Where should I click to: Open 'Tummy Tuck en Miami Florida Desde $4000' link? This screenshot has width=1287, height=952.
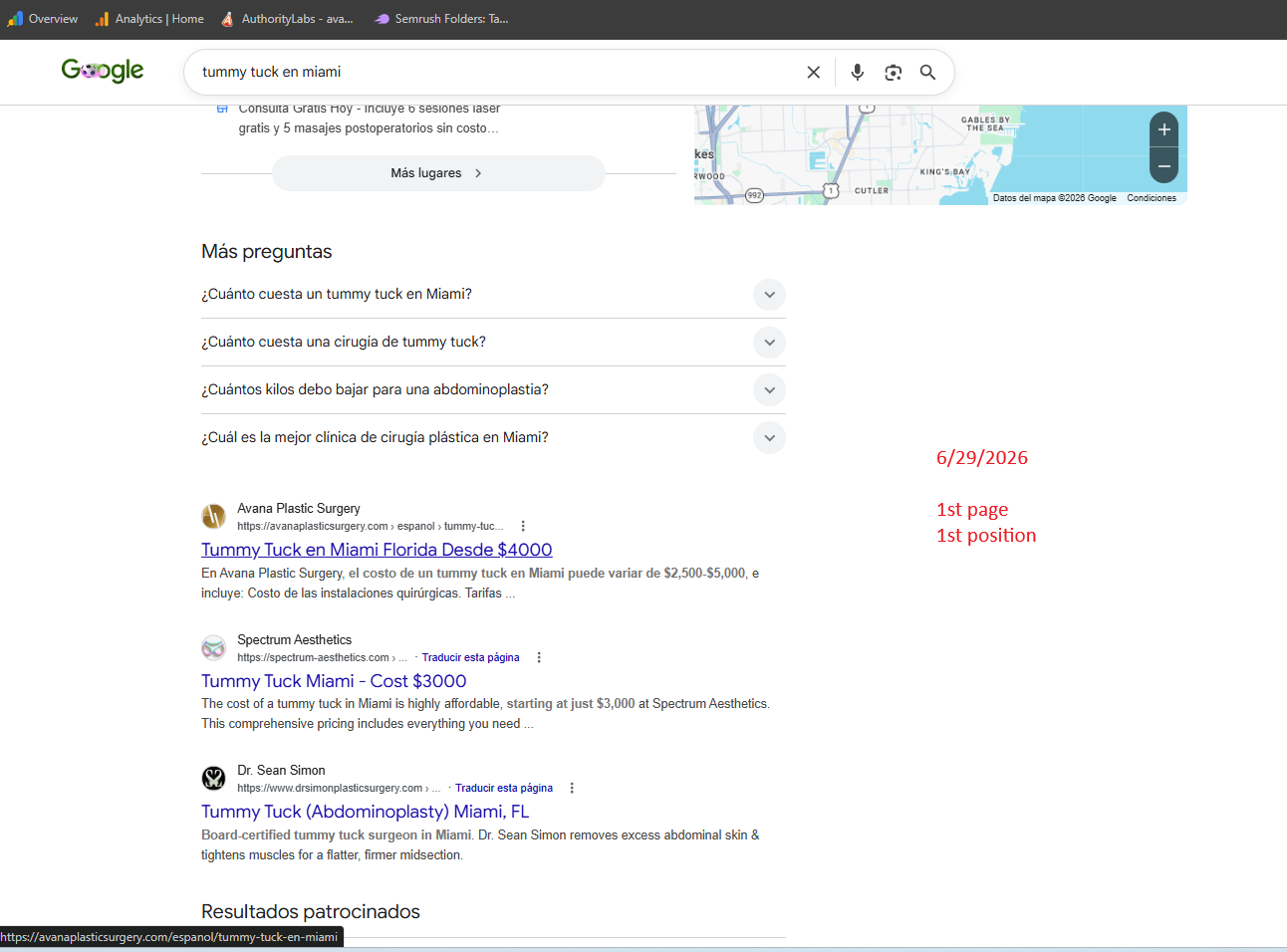(377, 550)
